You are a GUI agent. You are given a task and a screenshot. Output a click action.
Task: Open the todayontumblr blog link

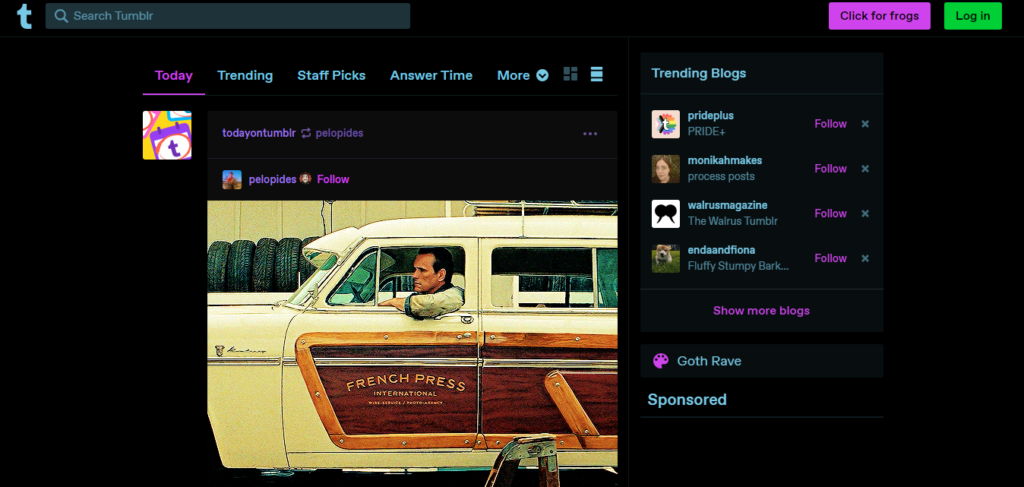tap(259, 133)
